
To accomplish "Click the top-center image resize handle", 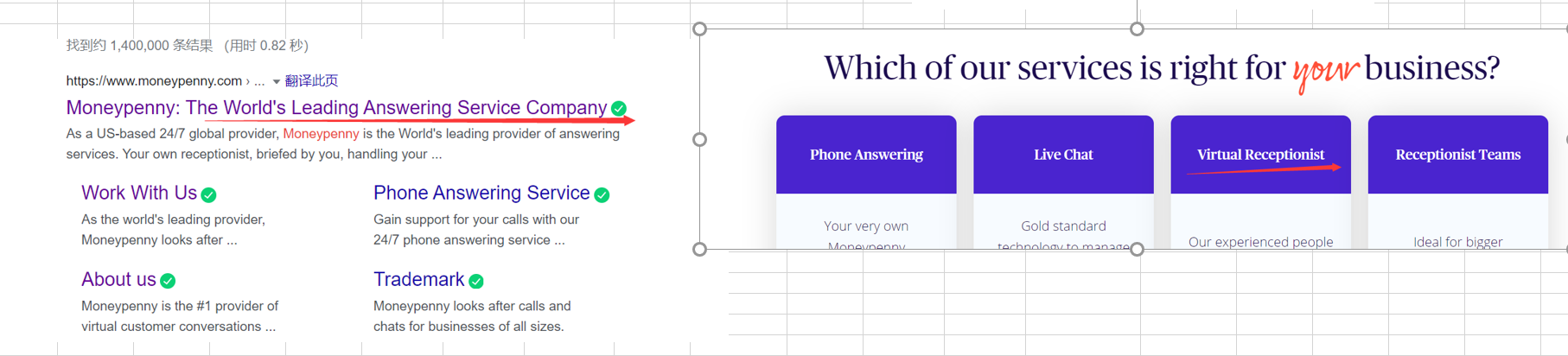I will pos(1138,29).
